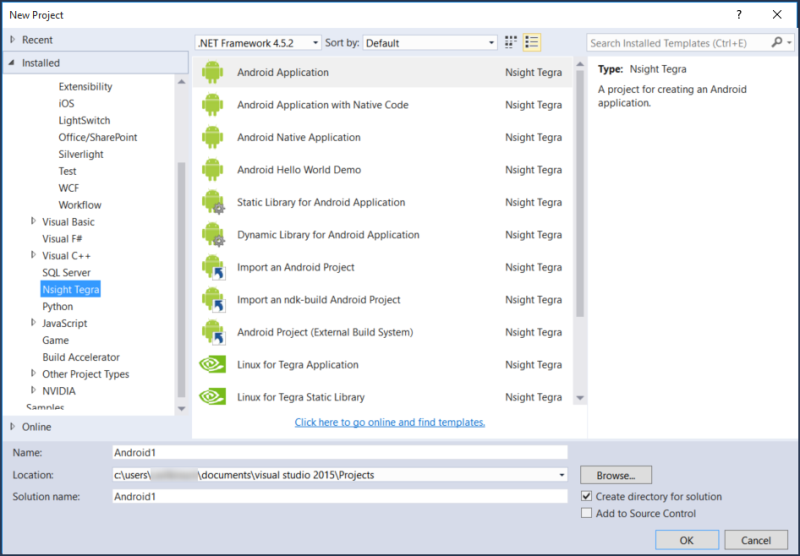Screen dimensions: 800x556
Task: Click template list scroll up arrow
Action: pyautogui.click(x=580, y=64)
